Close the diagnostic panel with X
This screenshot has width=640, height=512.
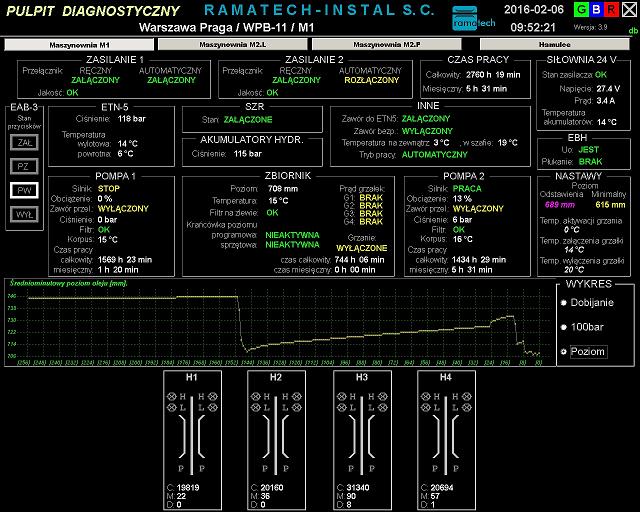629,9
